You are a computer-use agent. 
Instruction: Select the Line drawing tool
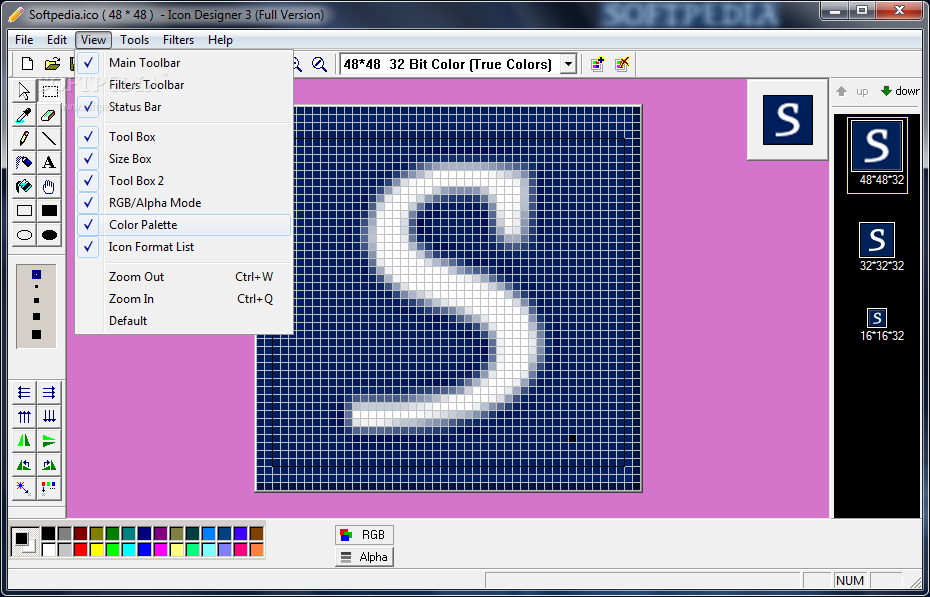tap(49, 139)
